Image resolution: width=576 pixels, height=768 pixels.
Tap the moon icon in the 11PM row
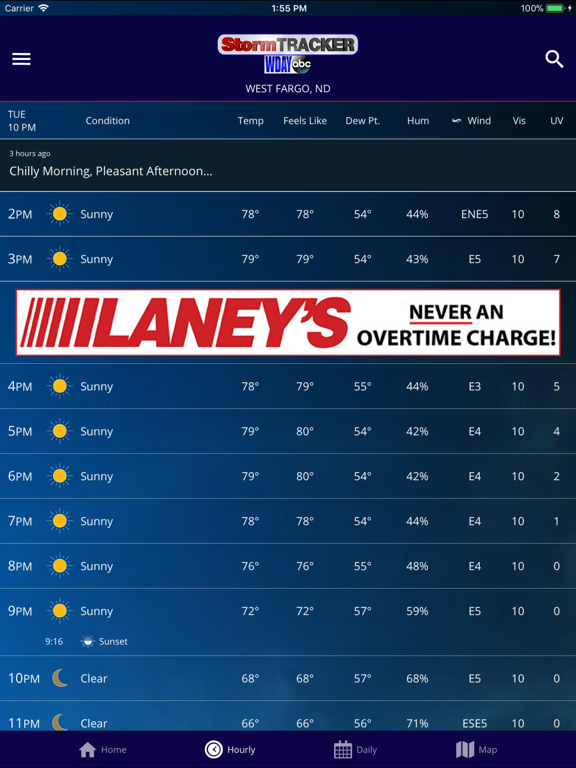tap(60, 722)
